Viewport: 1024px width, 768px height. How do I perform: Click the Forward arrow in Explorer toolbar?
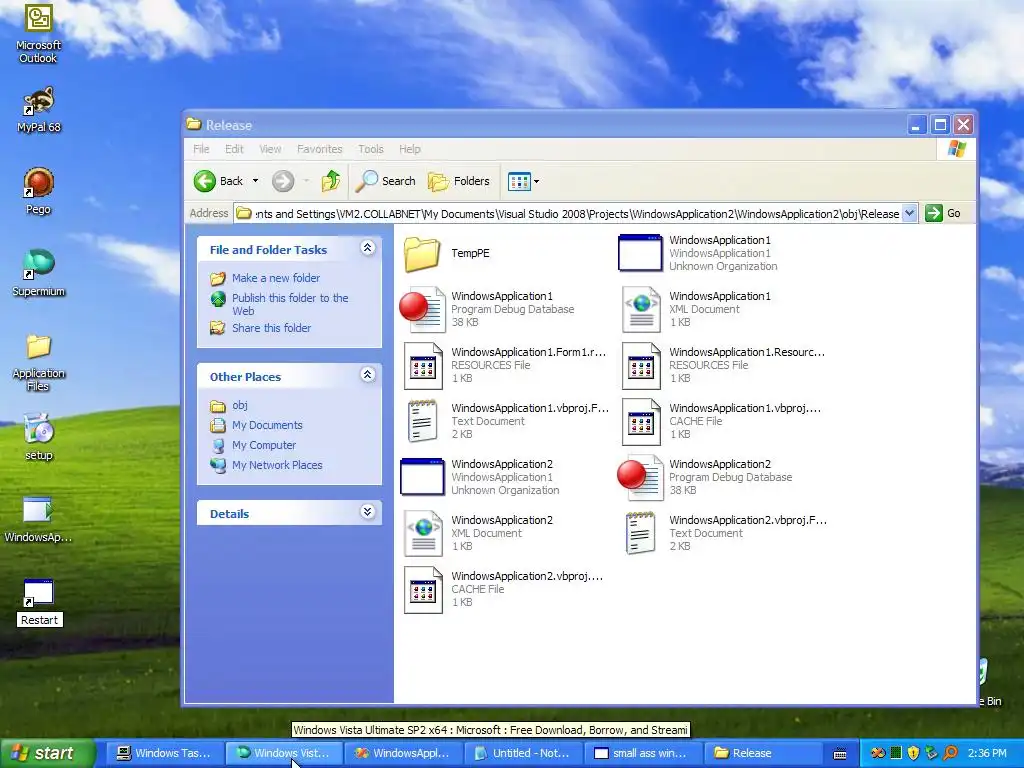(283, 181)
